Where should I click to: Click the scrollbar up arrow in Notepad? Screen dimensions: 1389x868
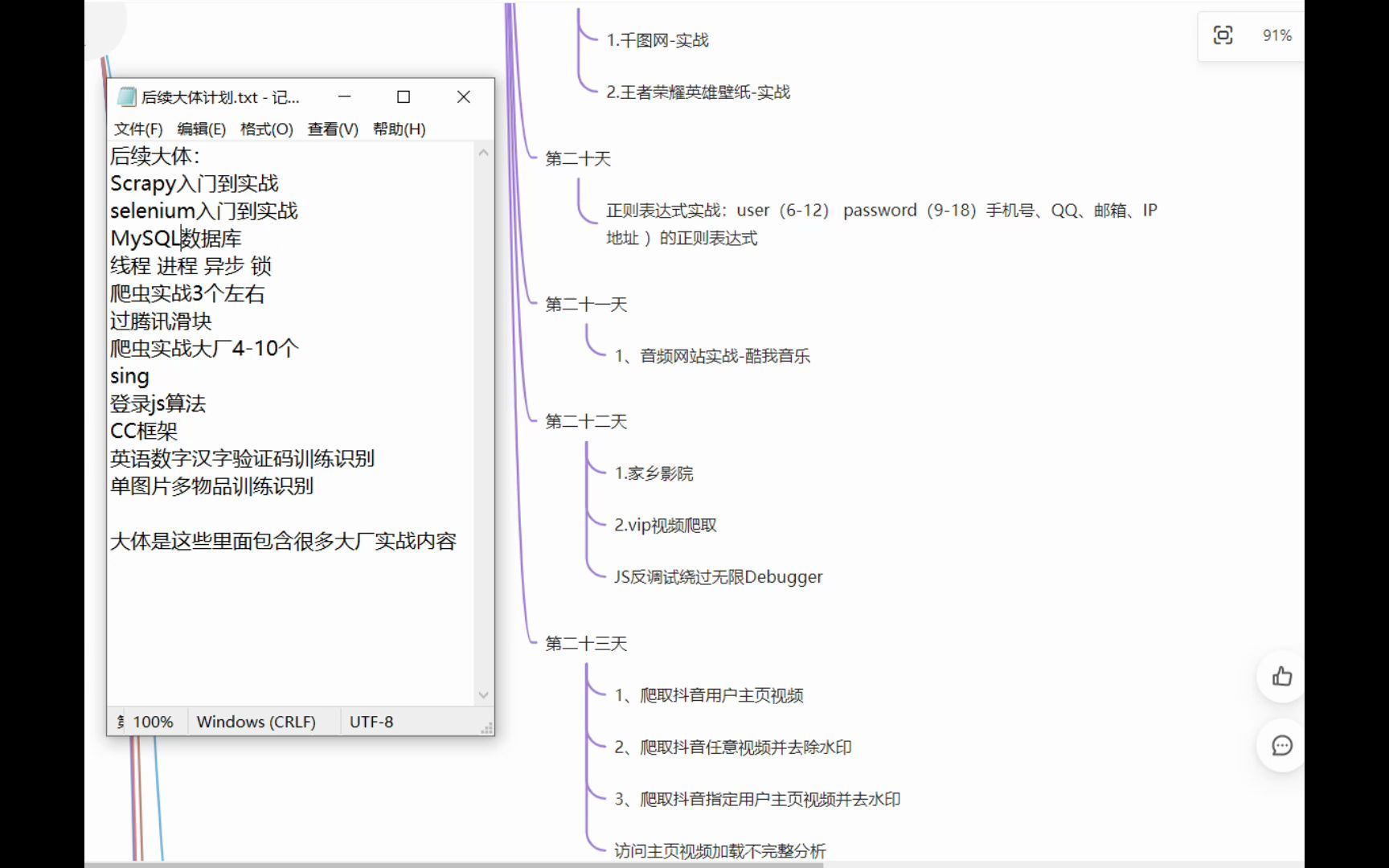point(483,150)
